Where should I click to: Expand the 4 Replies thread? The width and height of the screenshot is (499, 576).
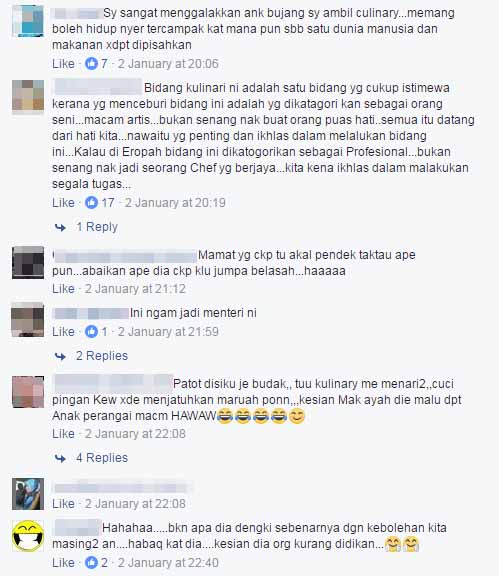(102, 458)
